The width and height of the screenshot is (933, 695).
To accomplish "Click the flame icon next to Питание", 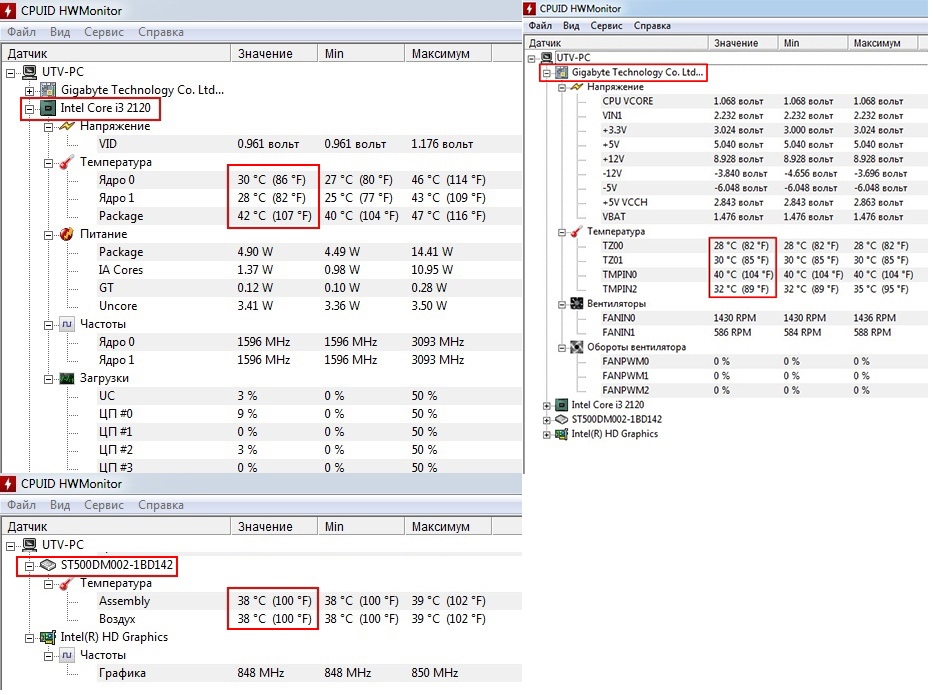I will click(x=67, y=234).
